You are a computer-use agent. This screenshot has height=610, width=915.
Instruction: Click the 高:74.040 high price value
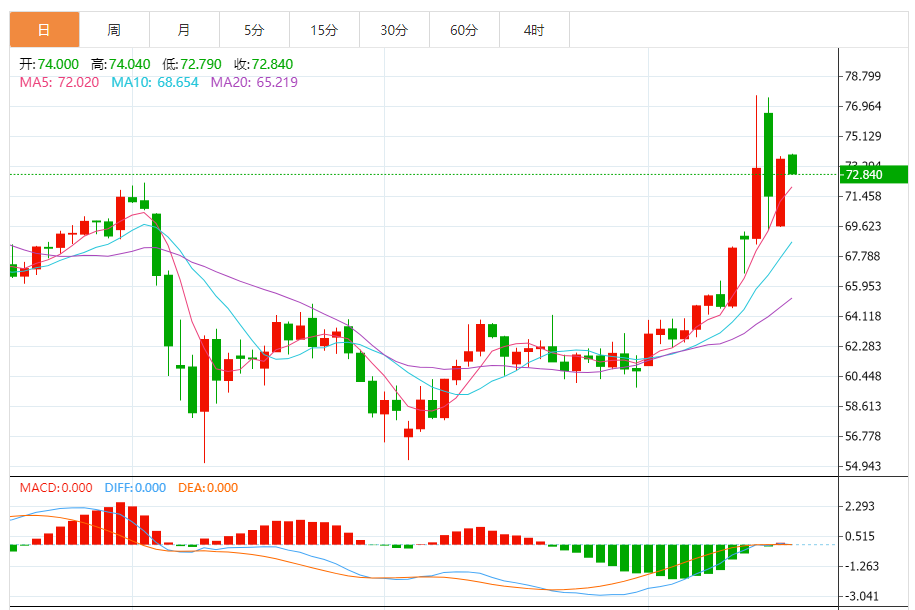(121, 64)
